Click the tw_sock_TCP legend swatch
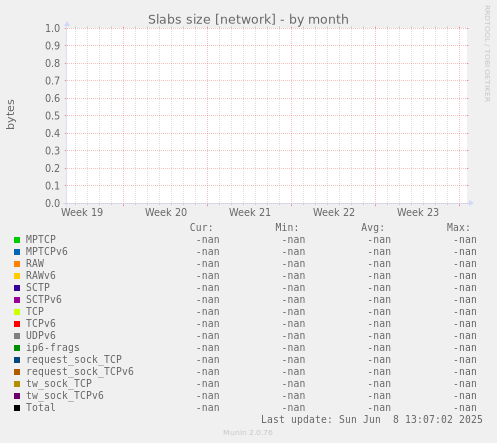497x443 pixels. [x=17, y=384]
